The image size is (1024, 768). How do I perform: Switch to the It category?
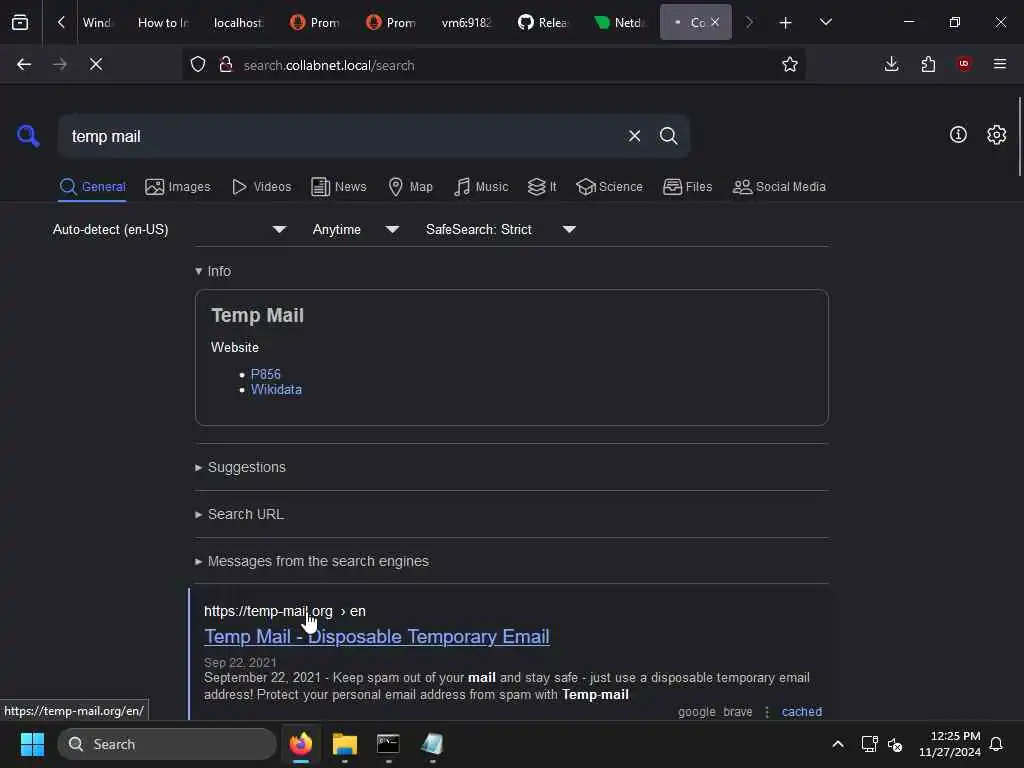[x=542, y=187]
